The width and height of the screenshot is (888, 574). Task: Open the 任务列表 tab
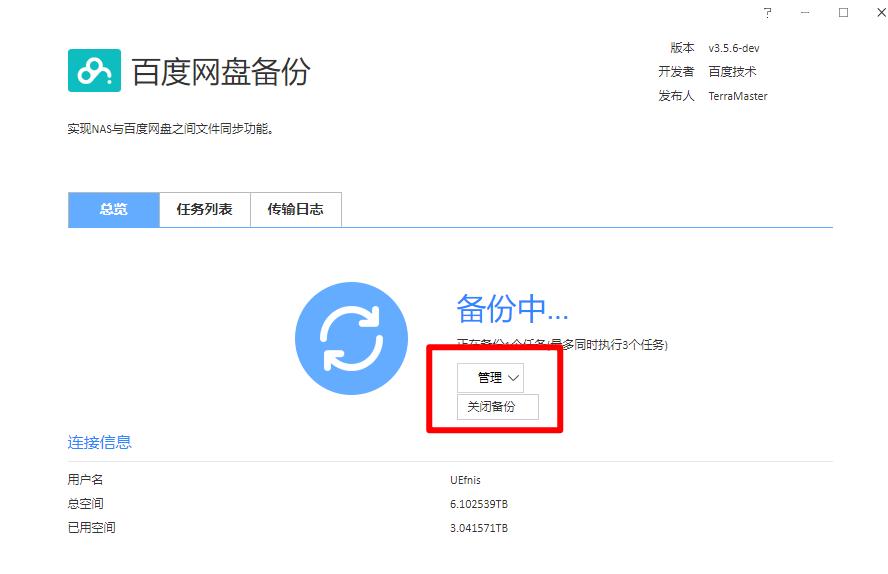[204, 209]
